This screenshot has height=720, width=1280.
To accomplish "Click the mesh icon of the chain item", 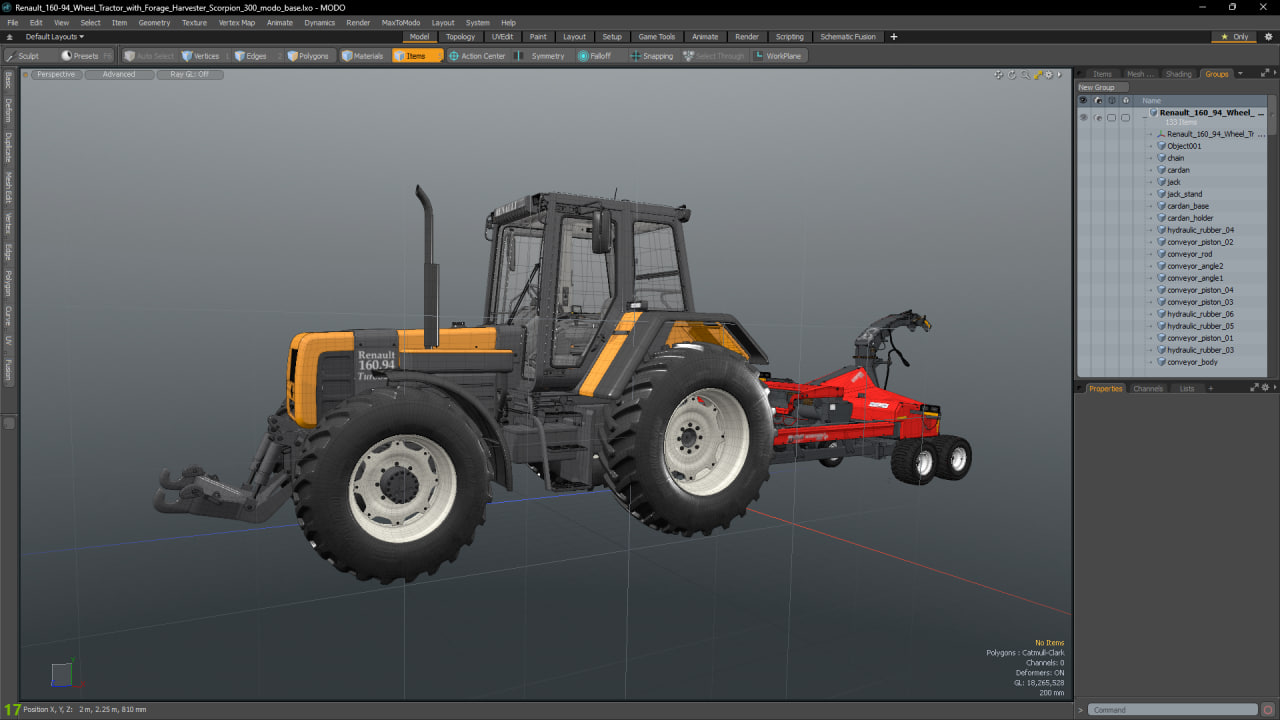I will pyautogui.click(x=1162, y=158).
